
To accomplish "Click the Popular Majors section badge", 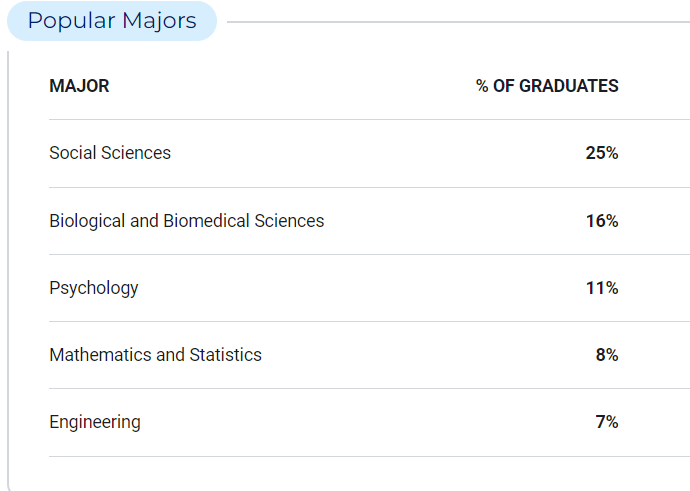I will pyautogui.click(x=112, y=21).
